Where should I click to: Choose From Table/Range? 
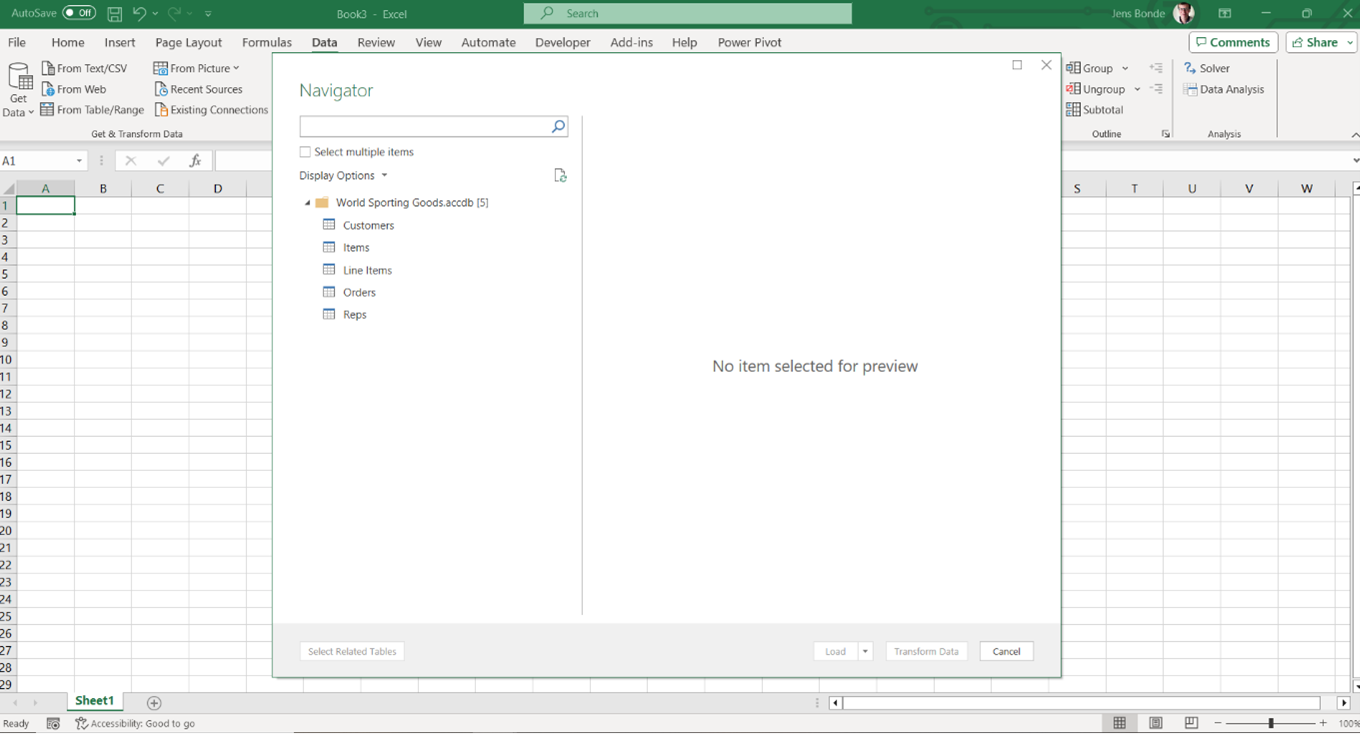point(92,110)
